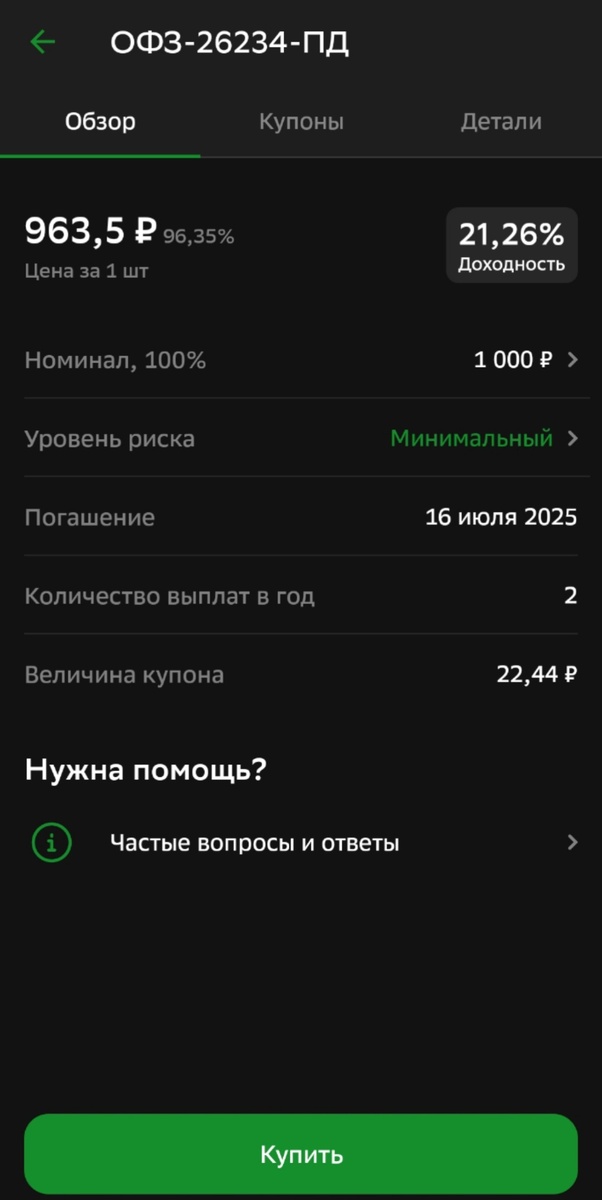Viewport: 602px width, 1200px height.
Task: Switch to the Детали tab
Action: tap(501, 121)
